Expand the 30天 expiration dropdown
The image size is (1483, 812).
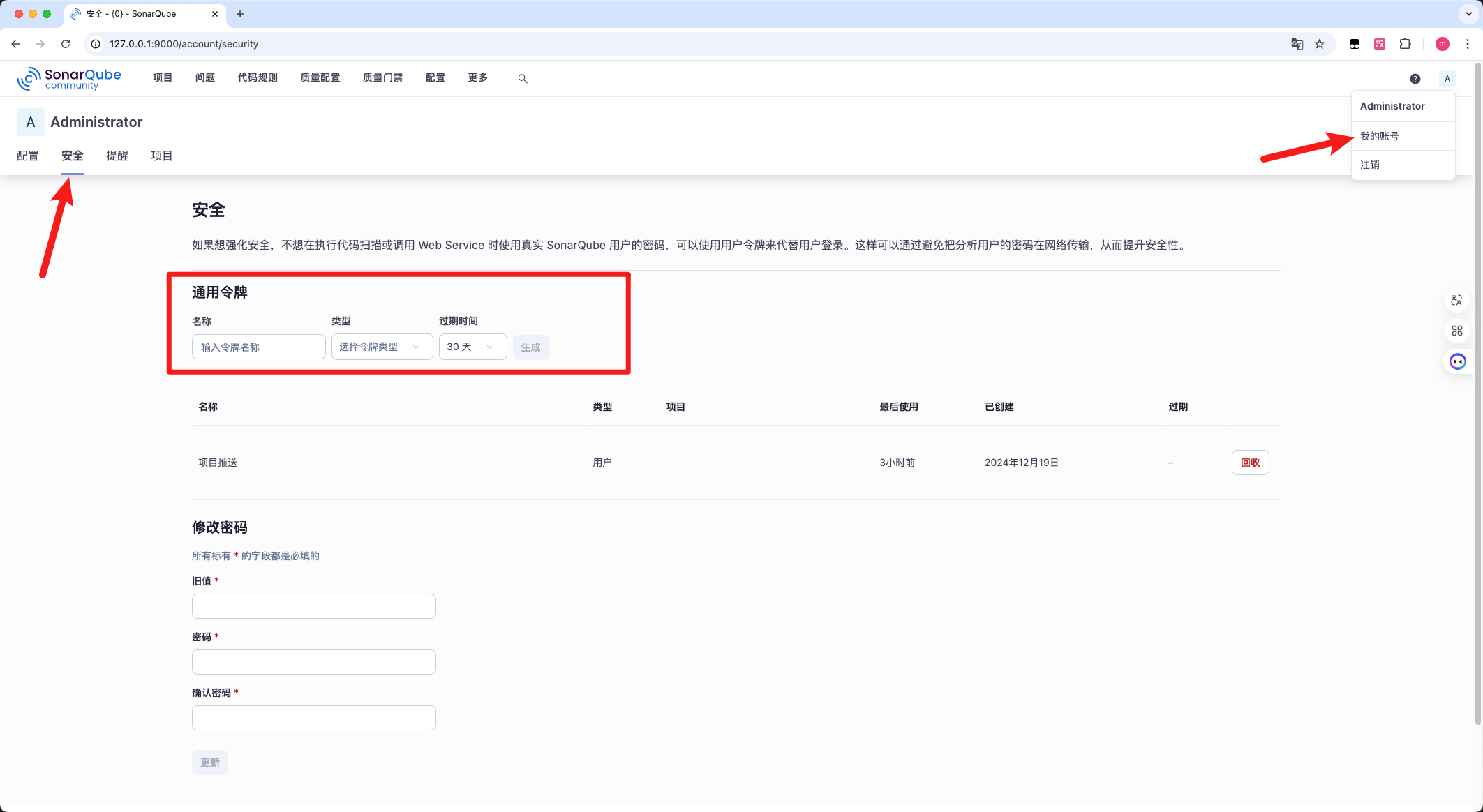point(472,347)
